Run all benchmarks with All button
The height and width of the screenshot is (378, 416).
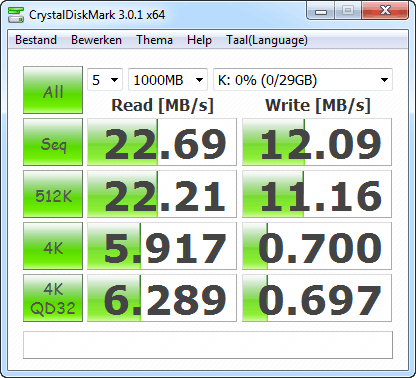pos(53,90)
